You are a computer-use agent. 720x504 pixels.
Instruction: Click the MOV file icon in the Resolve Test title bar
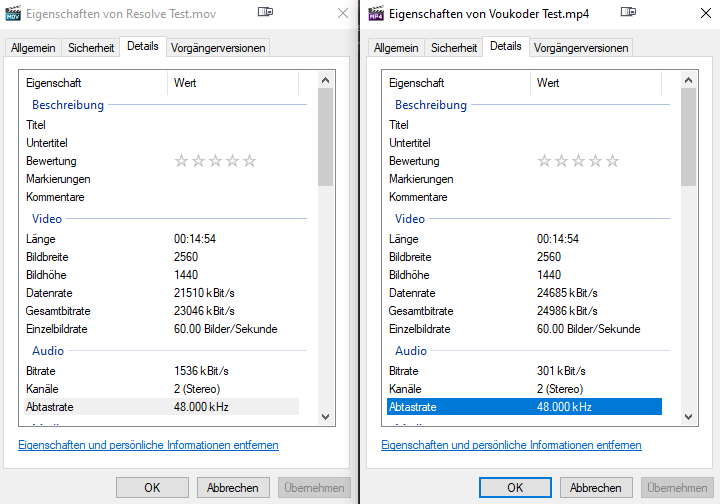(x=13, y=13)
